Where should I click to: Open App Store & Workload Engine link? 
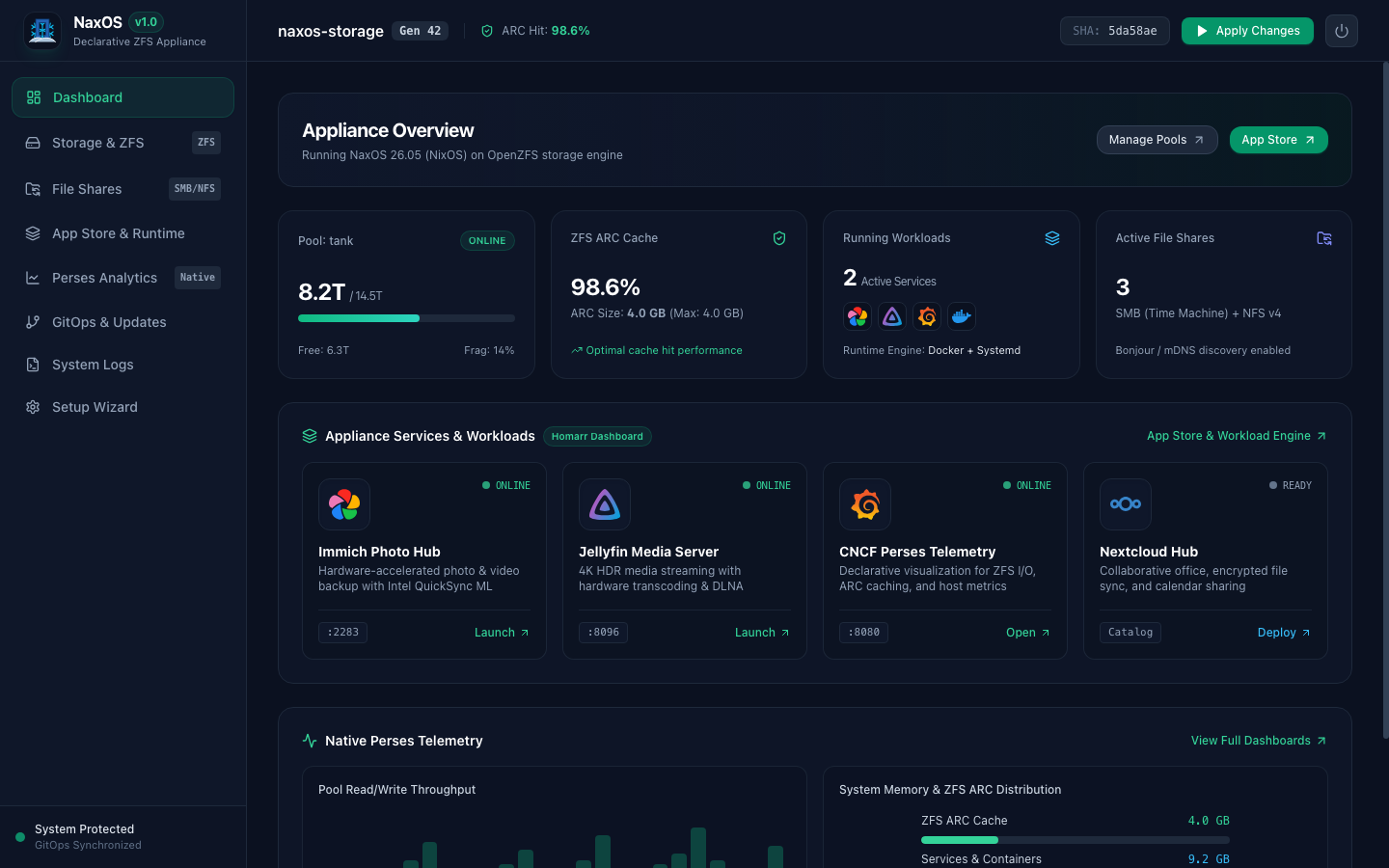click(x=1237, y=436)
